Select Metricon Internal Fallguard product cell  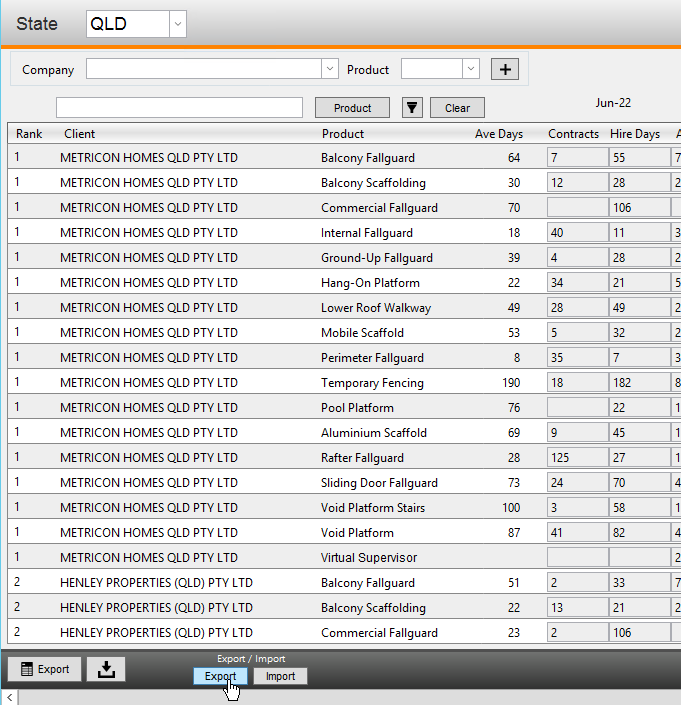point(367,233)
